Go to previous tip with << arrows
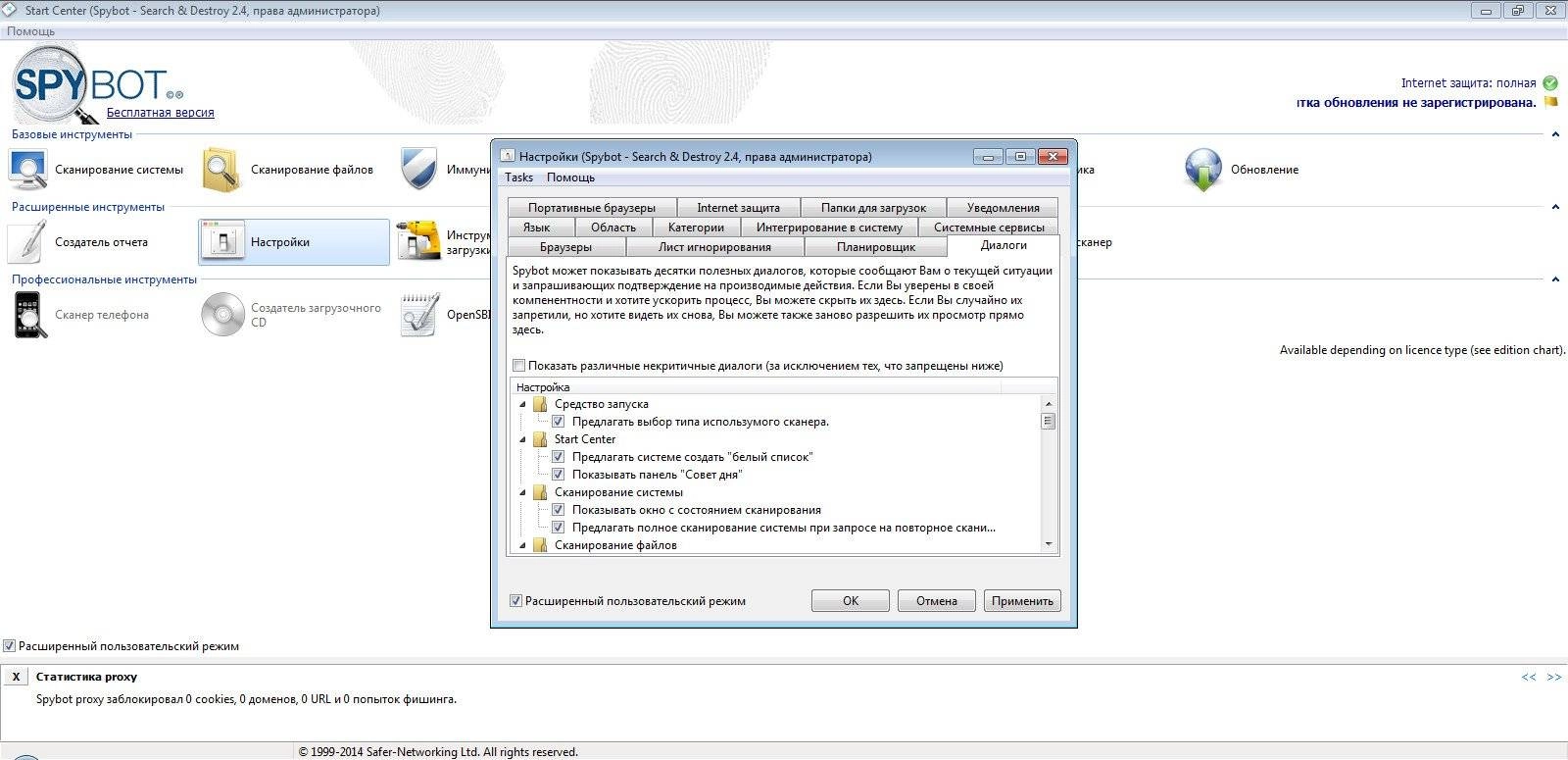This screenshot has height=760, width=1568. 1529,677
